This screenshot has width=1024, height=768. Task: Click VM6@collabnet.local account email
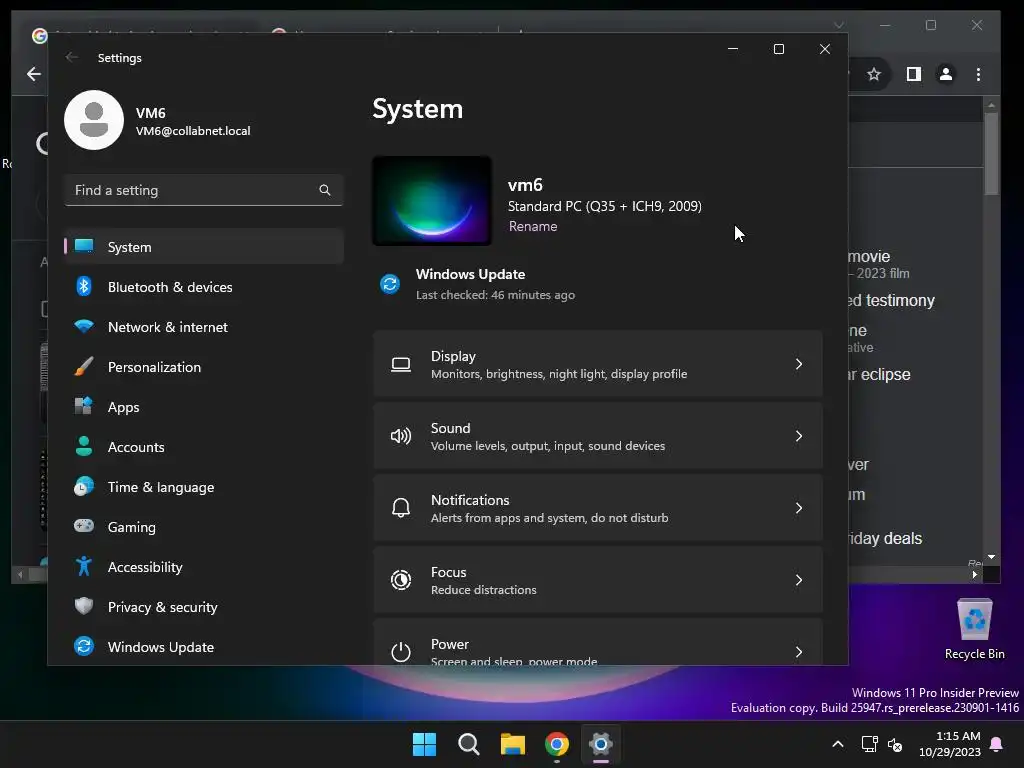[193, 131]
